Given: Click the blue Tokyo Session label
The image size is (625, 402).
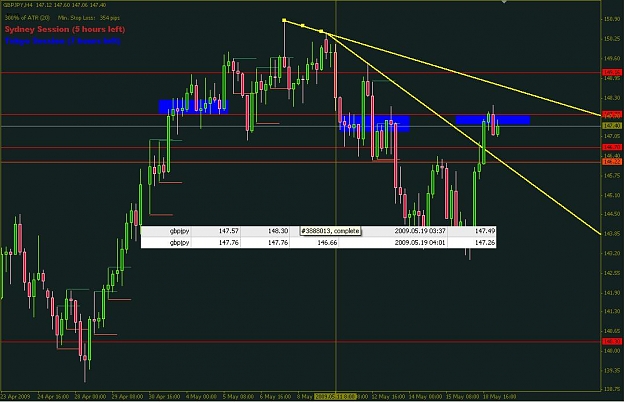Looking at the screenshot, I should 63,41.
